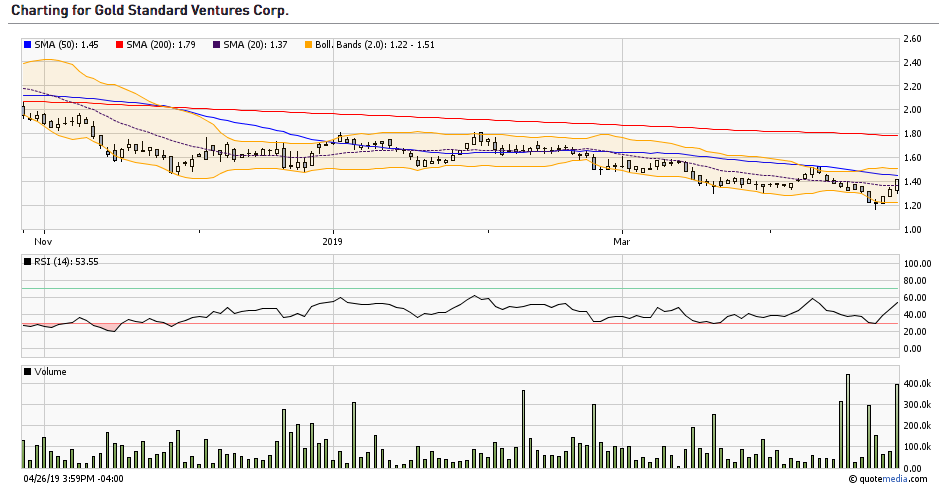Select the SMA (50): 1.45 legend label
Screen dimensions: 939x499
[x=66, y=45]
